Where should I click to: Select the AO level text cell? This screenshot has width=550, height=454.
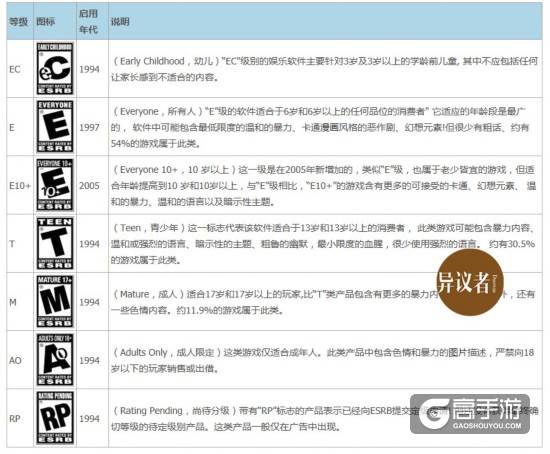coord(15,360)
